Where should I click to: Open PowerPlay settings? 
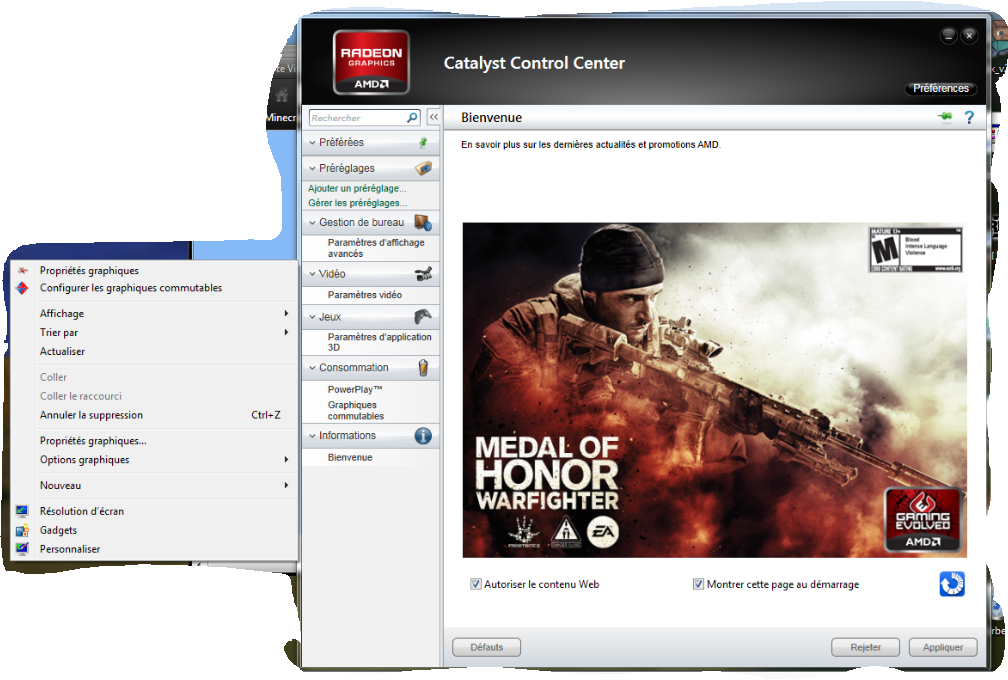click(x=355, y=389)
